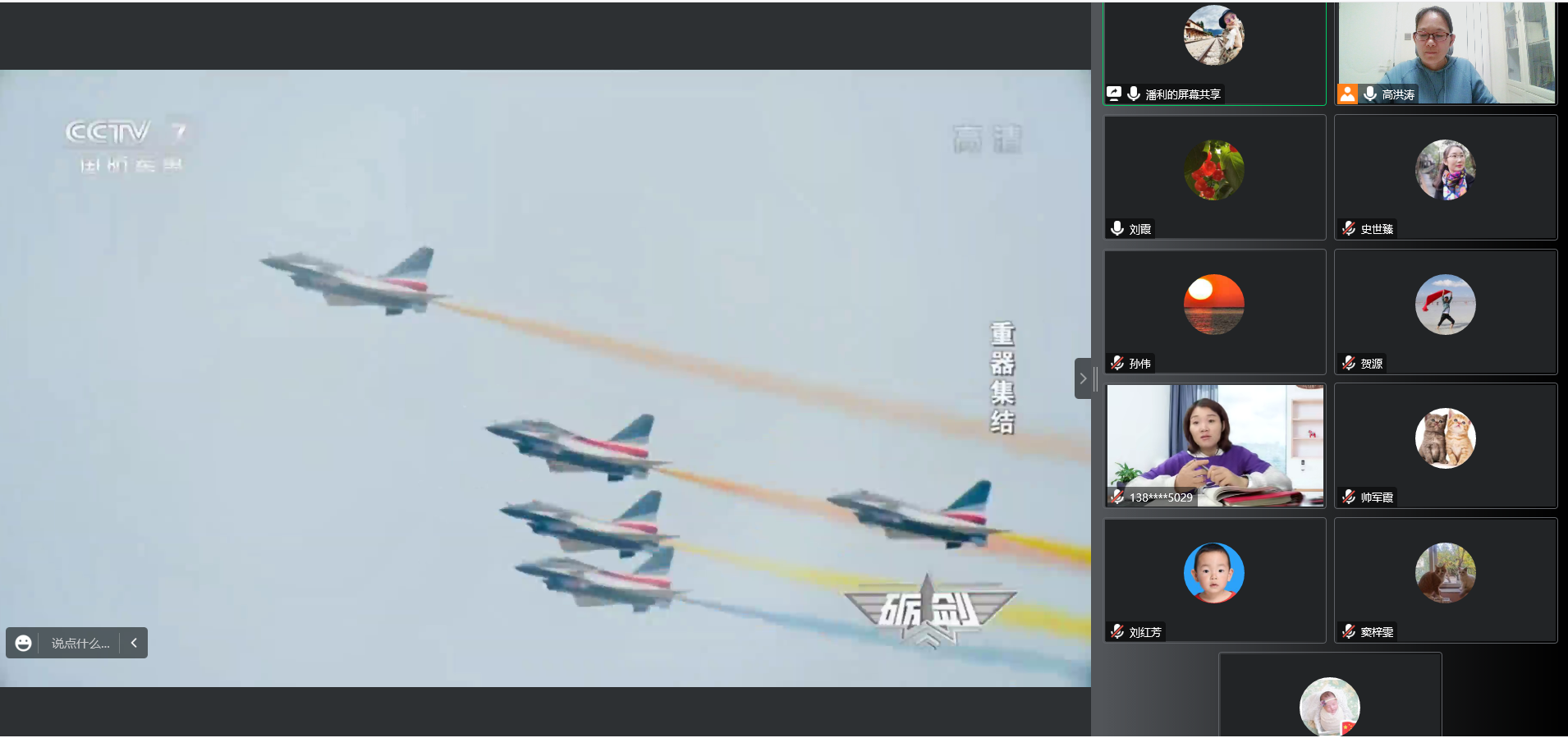Click the panel resize handle beside the collapse arrow

[x=1095, y=378]
